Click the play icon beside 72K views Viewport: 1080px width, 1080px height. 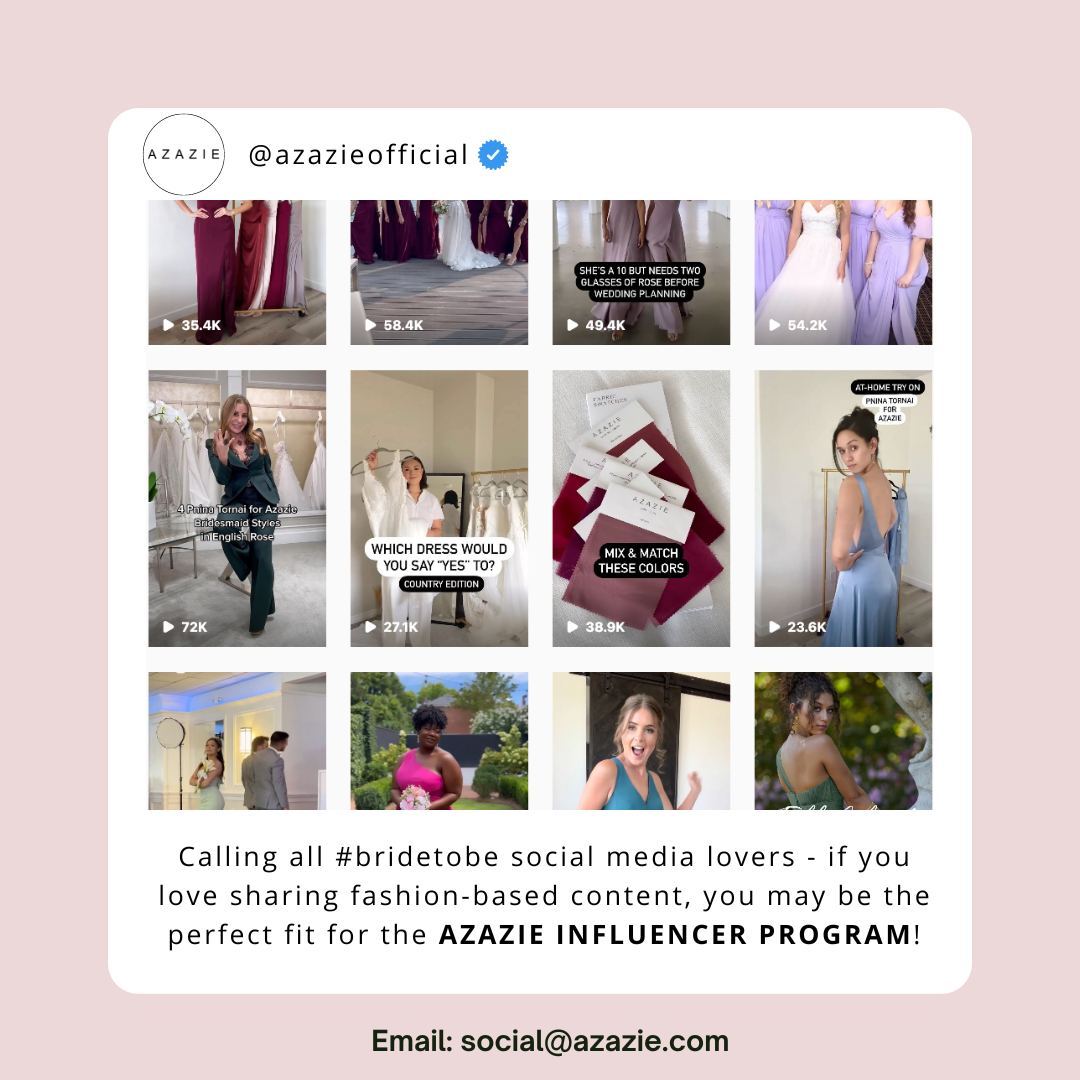click(168, 627)
